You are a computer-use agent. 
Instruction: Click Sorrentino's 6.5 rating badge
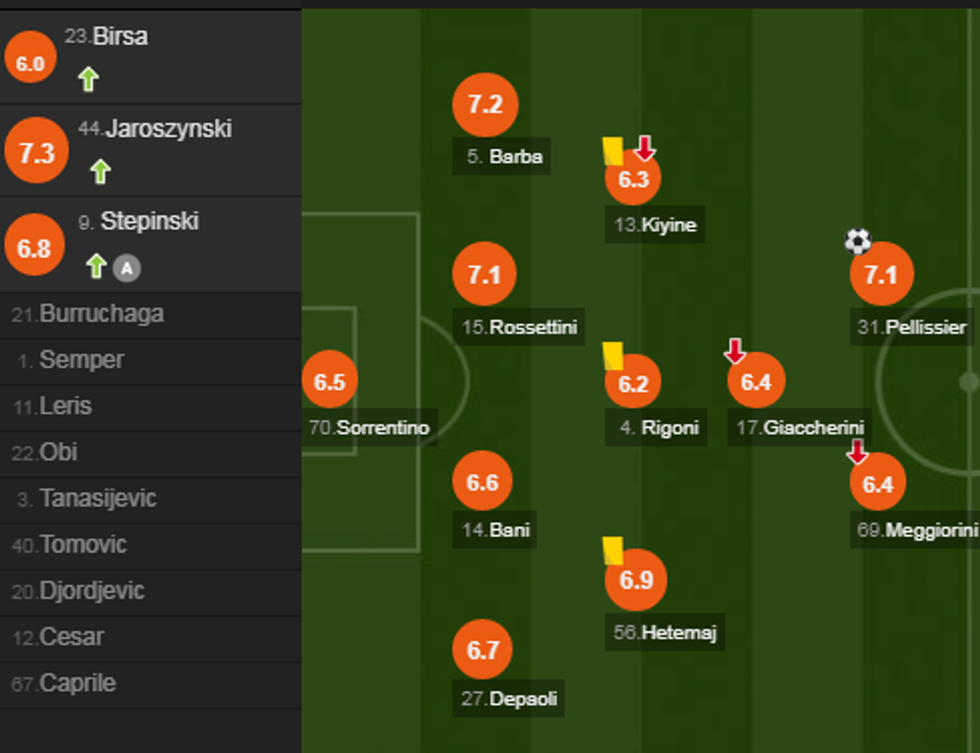pos(329,382)
